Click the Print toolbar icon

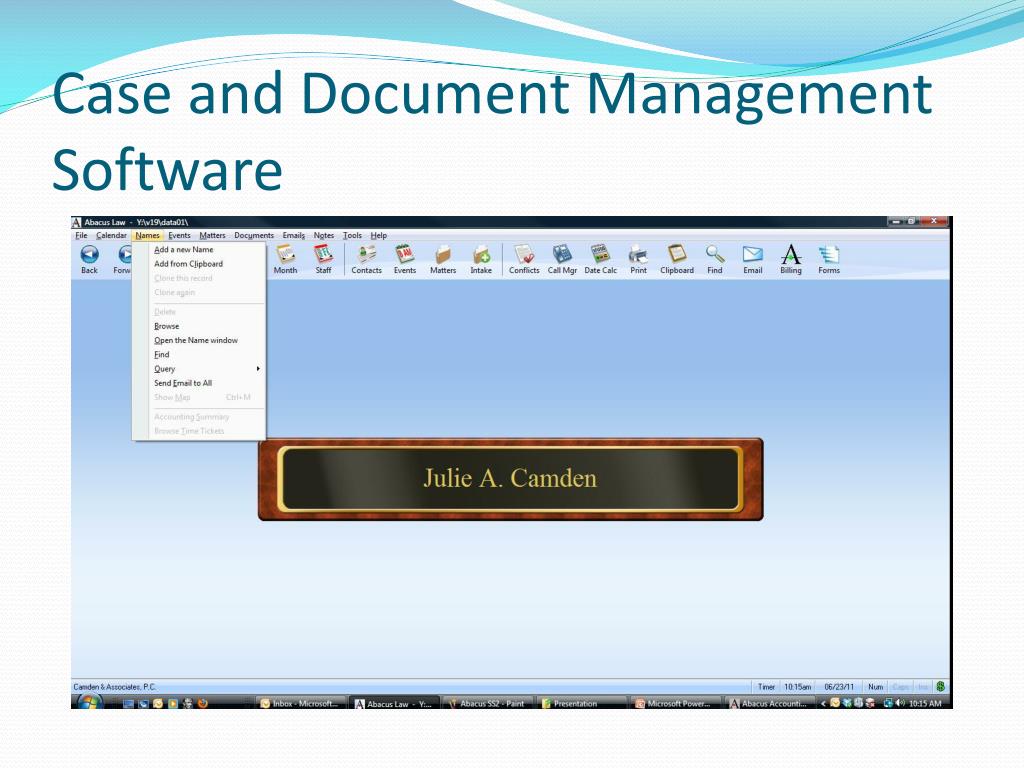pyautogui.click(x=638, y=255)
